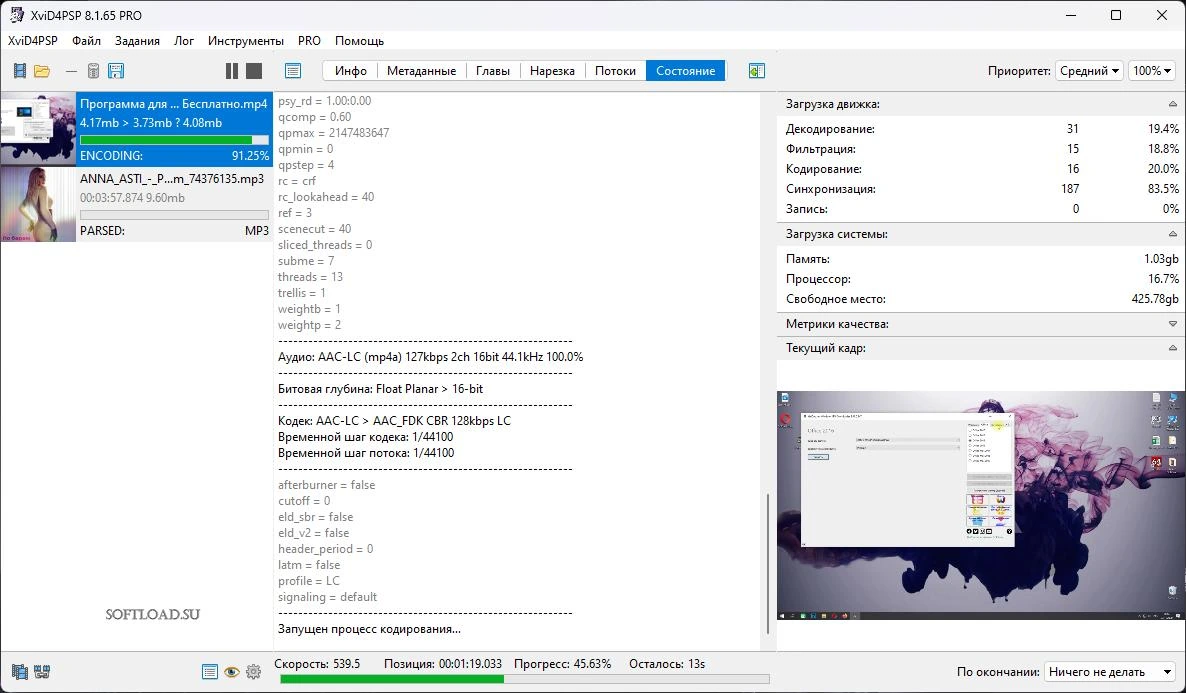This screenshot has width=1186, height=693.
Task: Click the Свободное место 425.78gb row
Action: (x=981, y=299)
